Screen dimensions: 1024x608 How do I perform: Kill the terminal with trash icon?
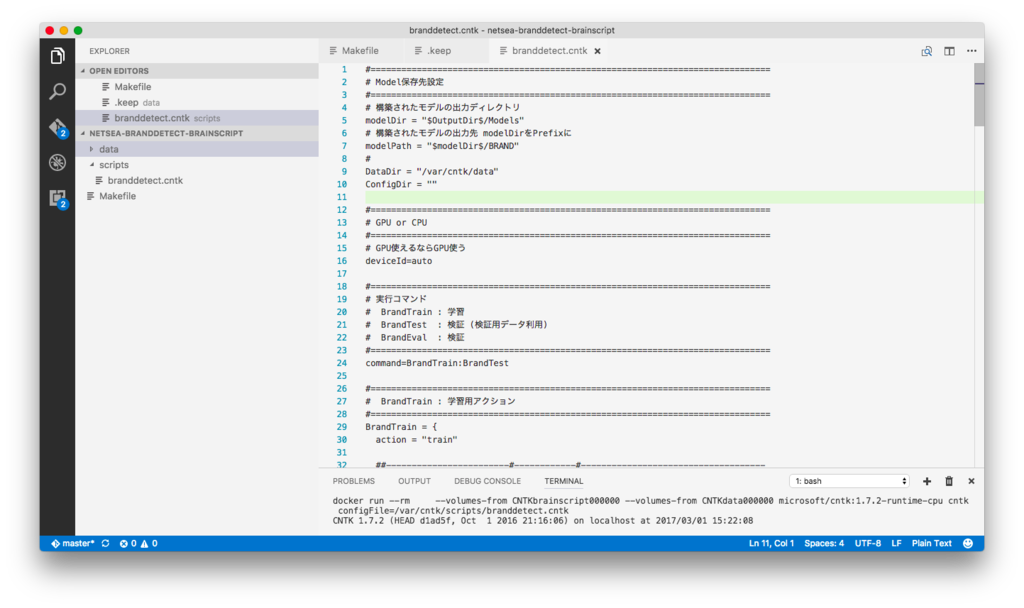click(x=949, y=481)
